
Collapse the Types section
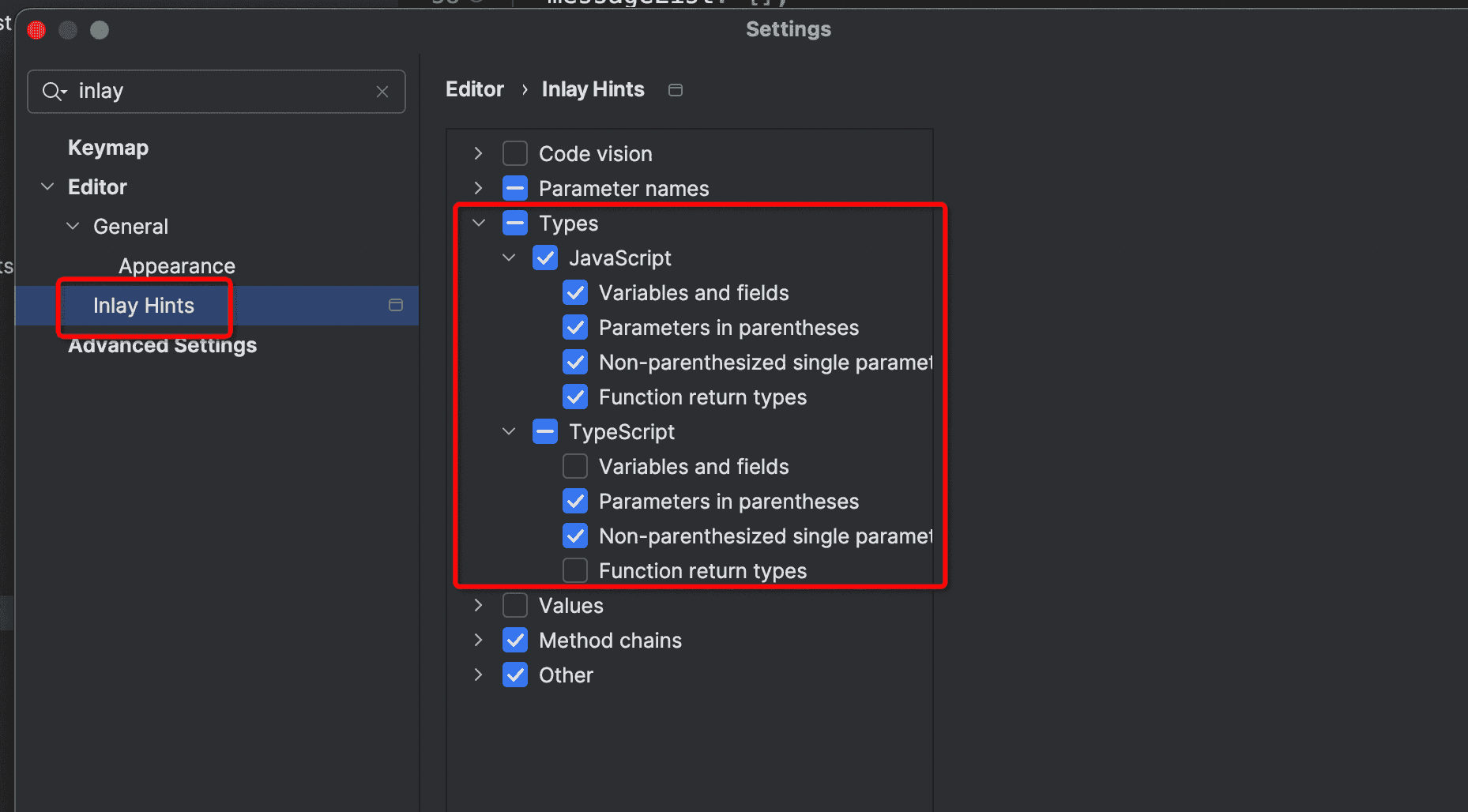point(478,223)
